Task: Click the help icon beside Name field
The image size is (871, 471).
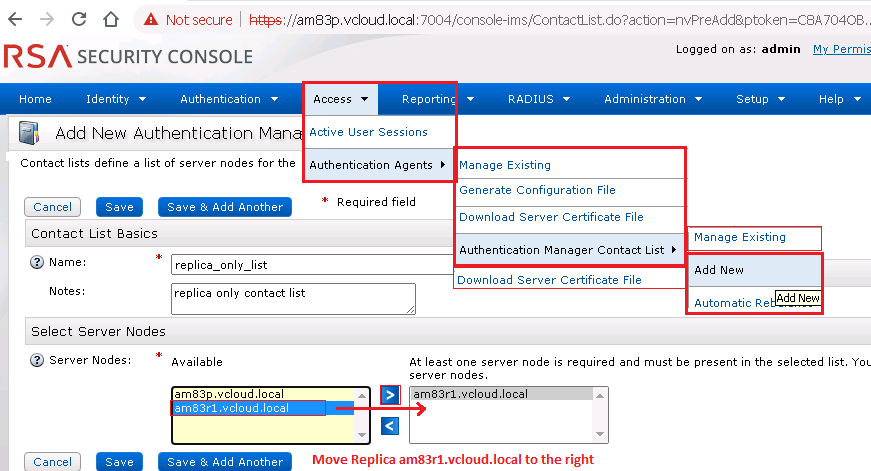Action: click(37, 263)
